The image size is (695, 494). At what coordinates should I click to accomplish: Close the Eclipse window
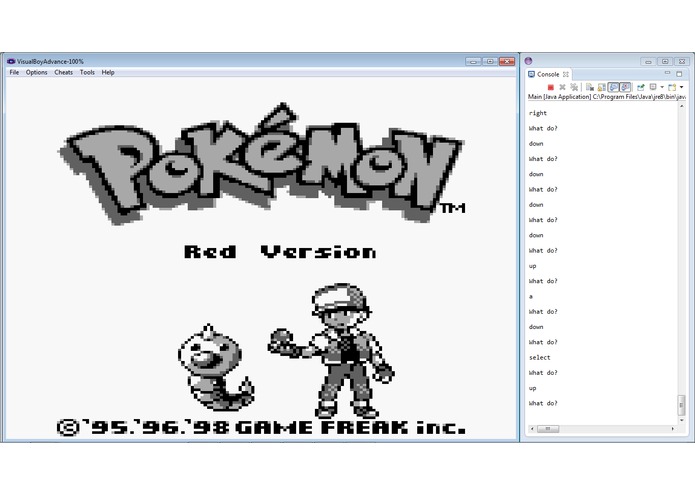pos(682,62)
